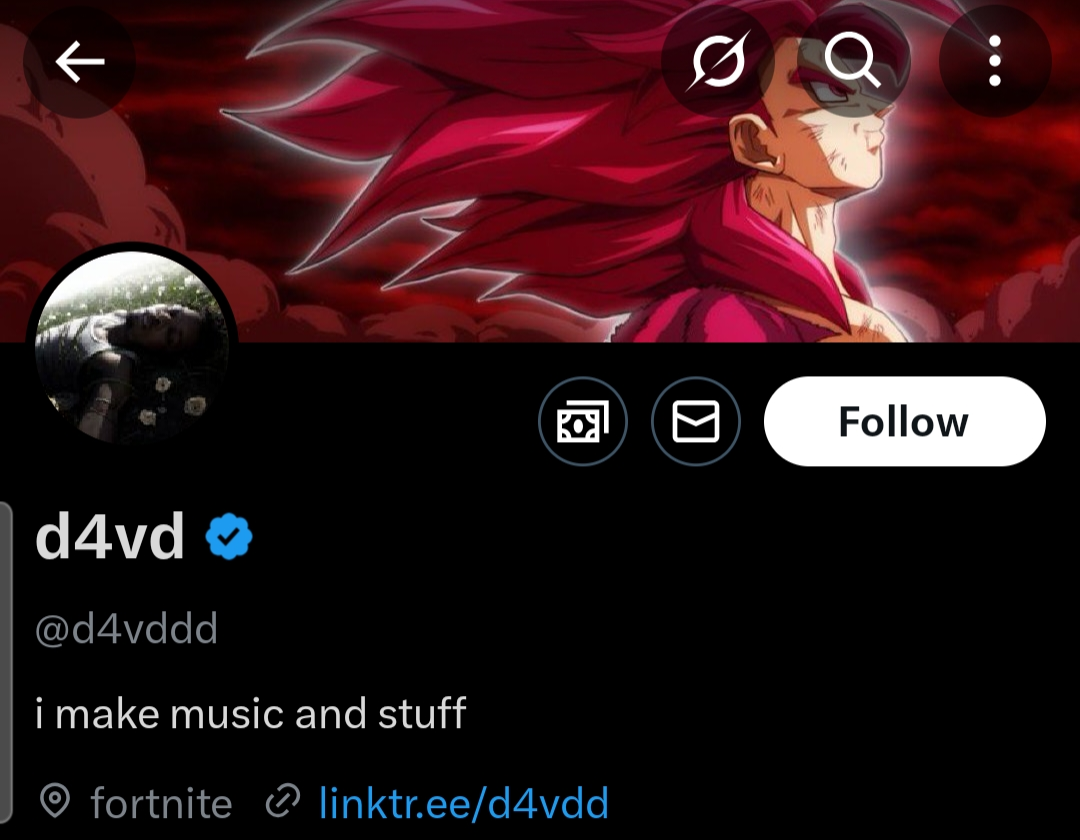Open the red anime banner image

pos(540,171)
